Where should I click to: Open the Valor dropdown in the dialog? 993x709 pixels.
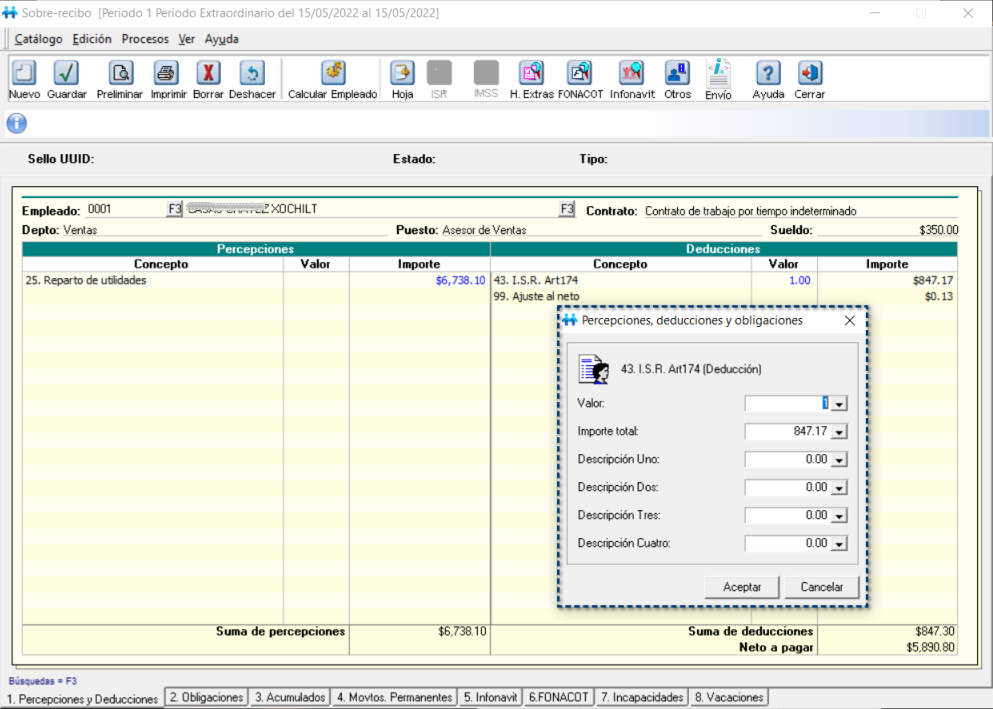840,403
